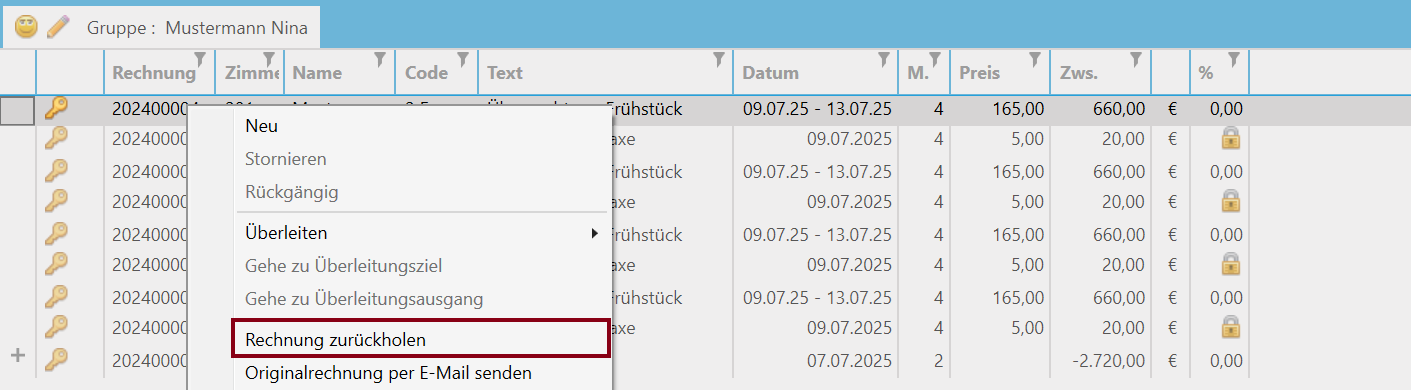This screenshot has height=390, width=1411.
Task: Click the smiley face icon in the tab
Action: click(x=26, y=27)
